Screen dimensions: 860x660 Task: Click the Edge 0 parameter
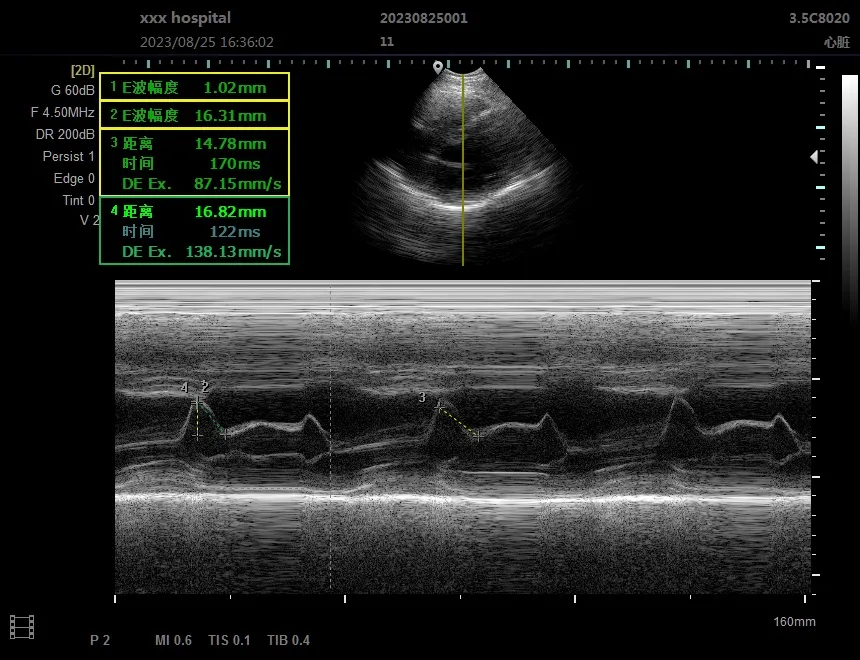pyautogui.click(x=74, y=178)
